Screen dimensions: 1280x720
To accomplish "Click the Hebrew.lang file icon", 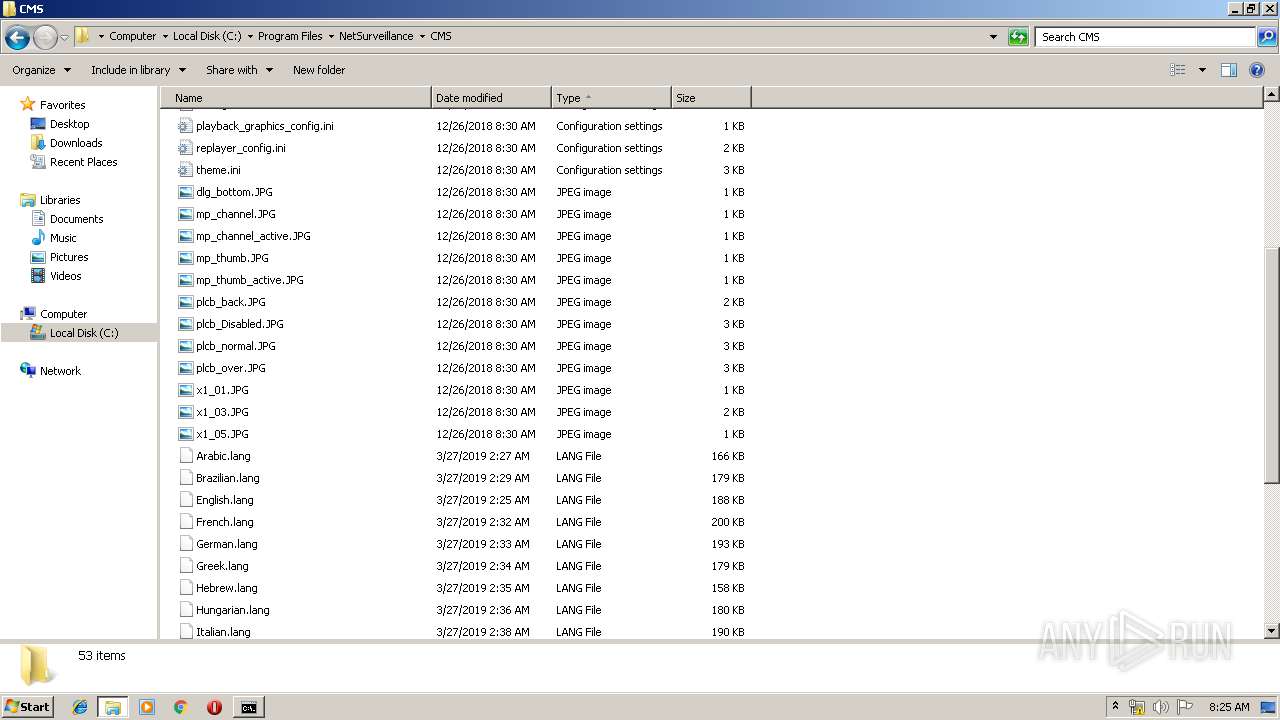I will (184, 588).
